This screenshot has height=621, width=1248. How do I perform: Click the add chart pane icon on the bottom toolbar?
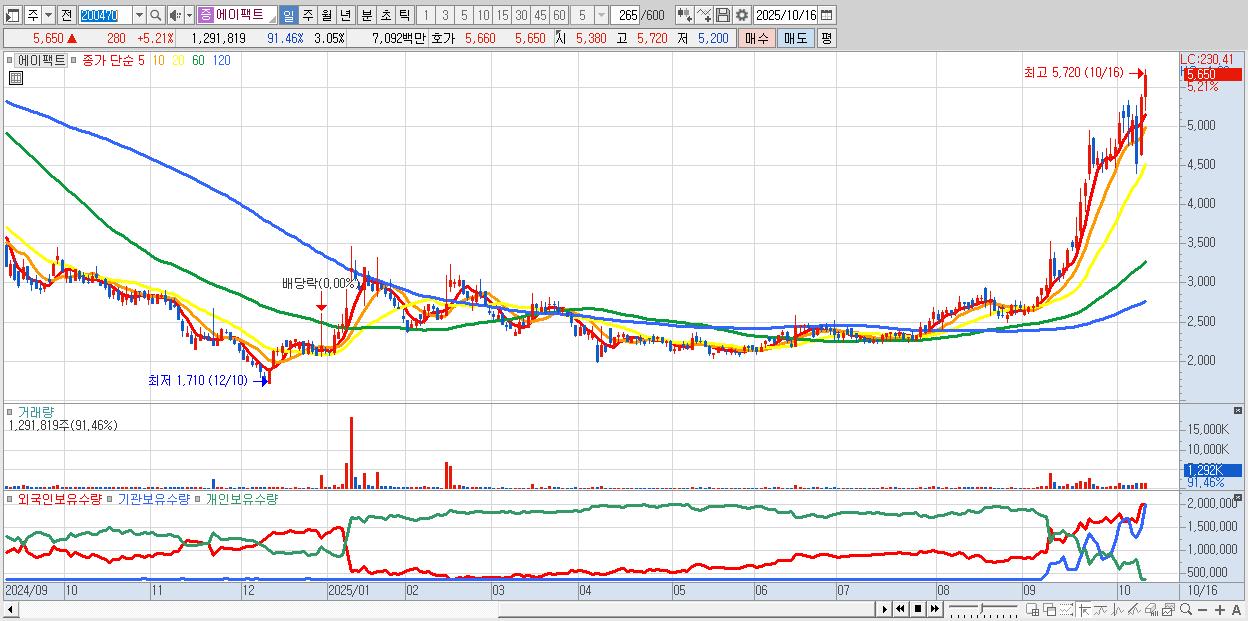[x=1032, y=609]
